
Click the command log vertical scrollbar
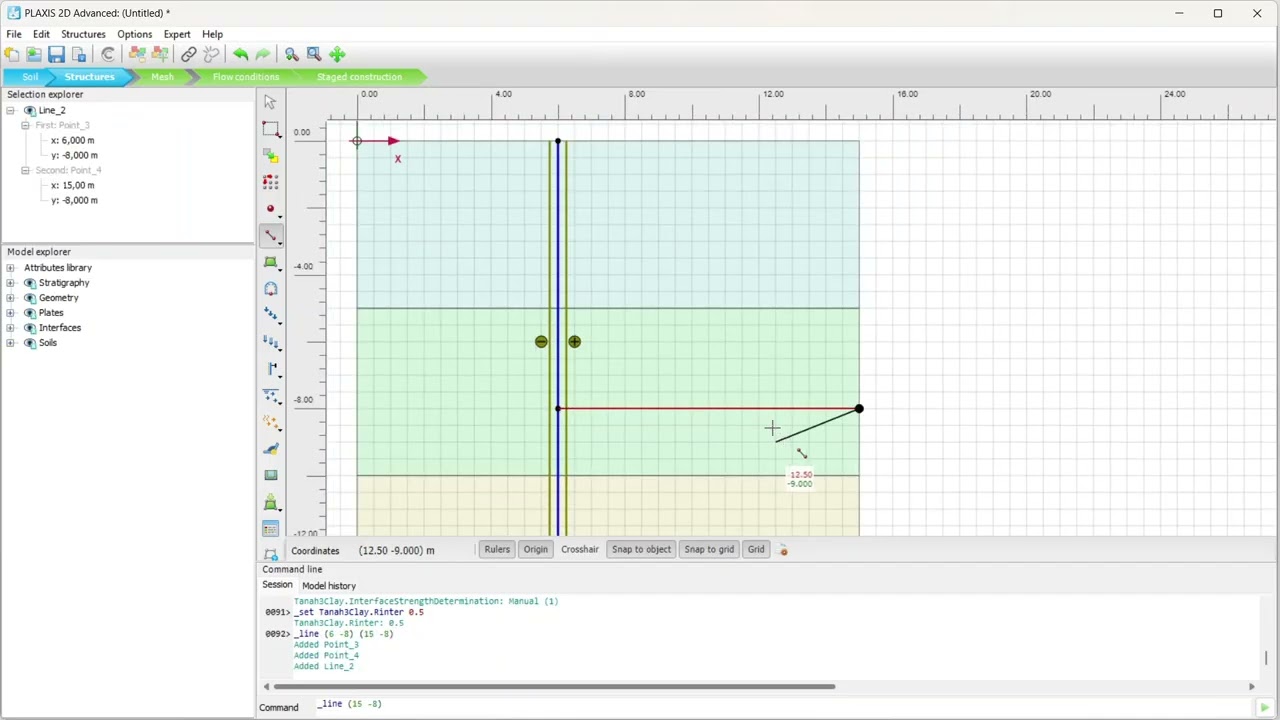pos(1266,657)
